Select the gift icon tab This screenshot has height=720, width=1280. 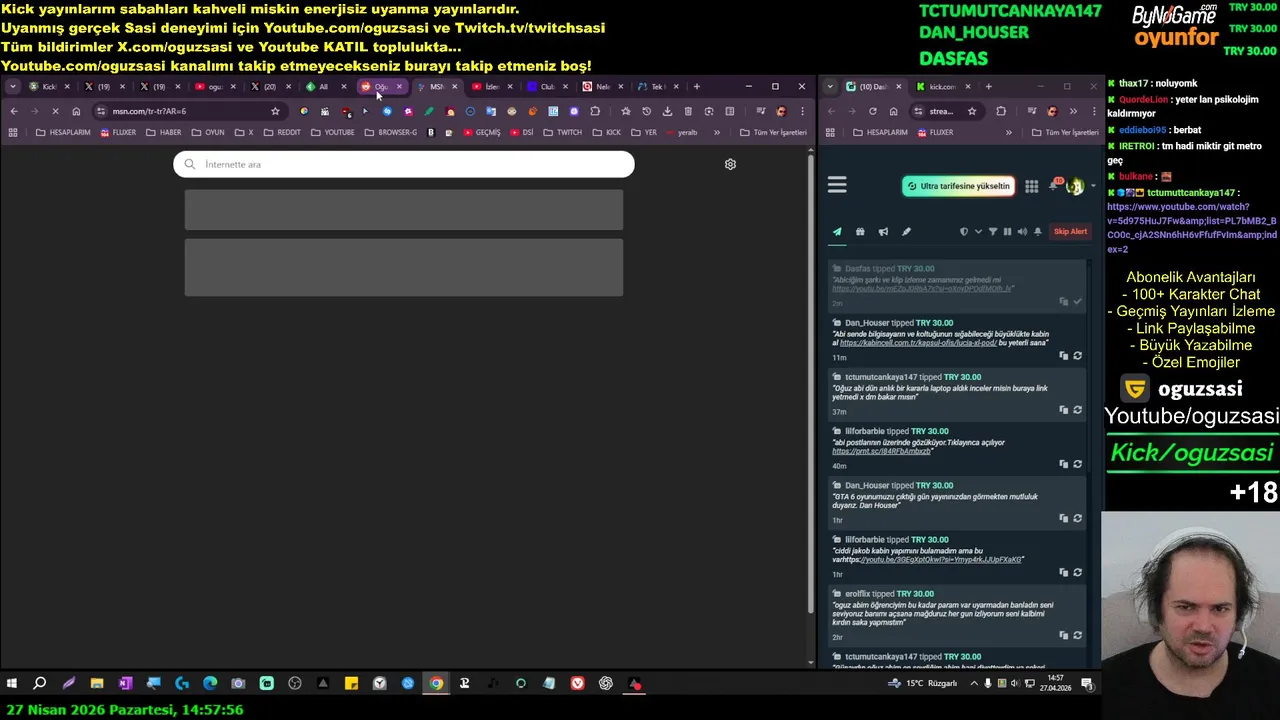[860, 232]
